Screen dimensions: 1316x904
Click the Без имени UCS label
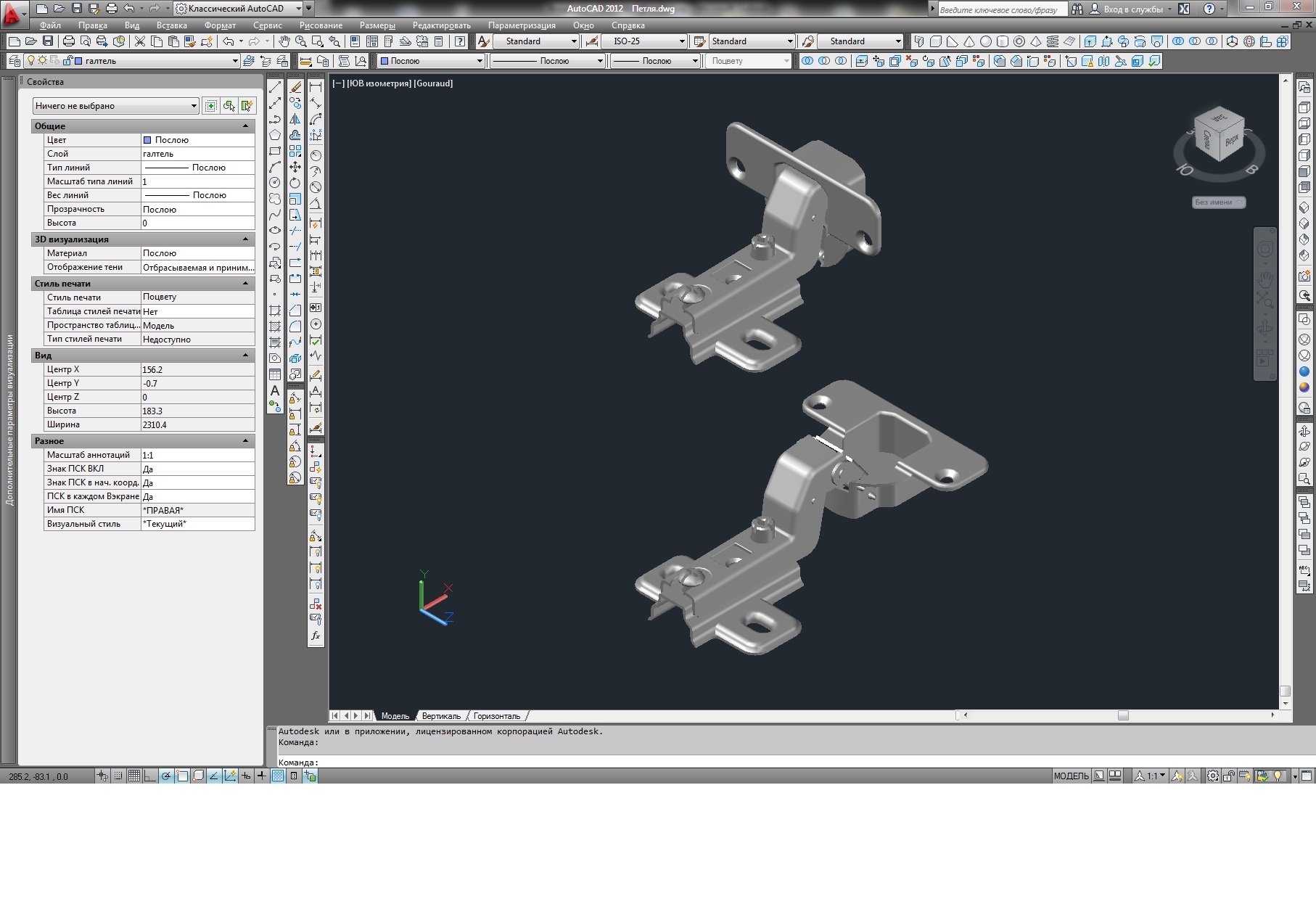tap(1218, 202)
